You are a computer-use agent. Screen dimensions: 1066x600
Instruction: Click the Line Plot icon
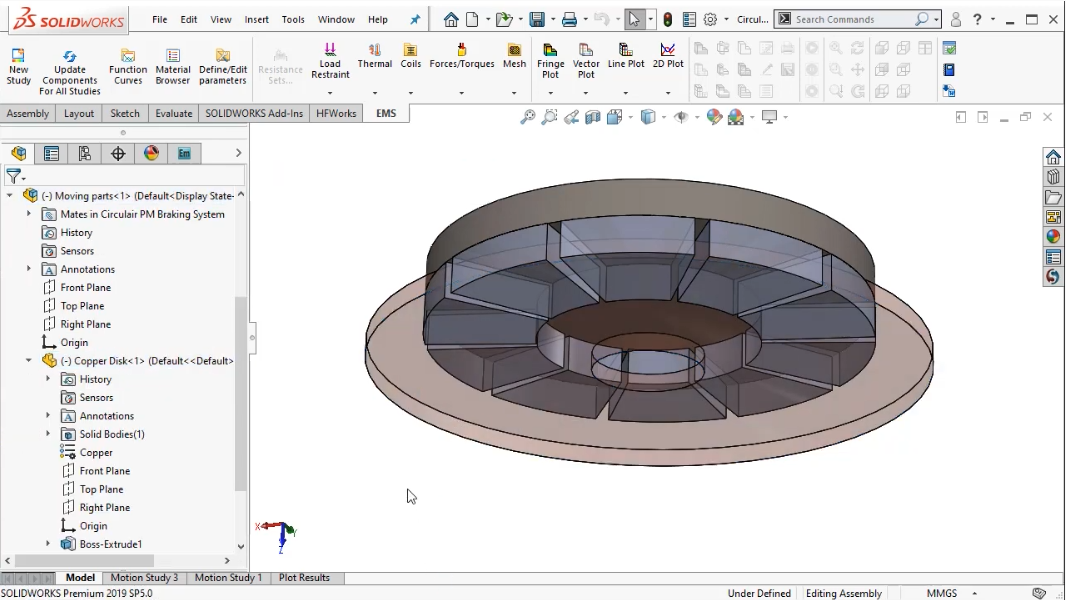[x=625, y=49]
